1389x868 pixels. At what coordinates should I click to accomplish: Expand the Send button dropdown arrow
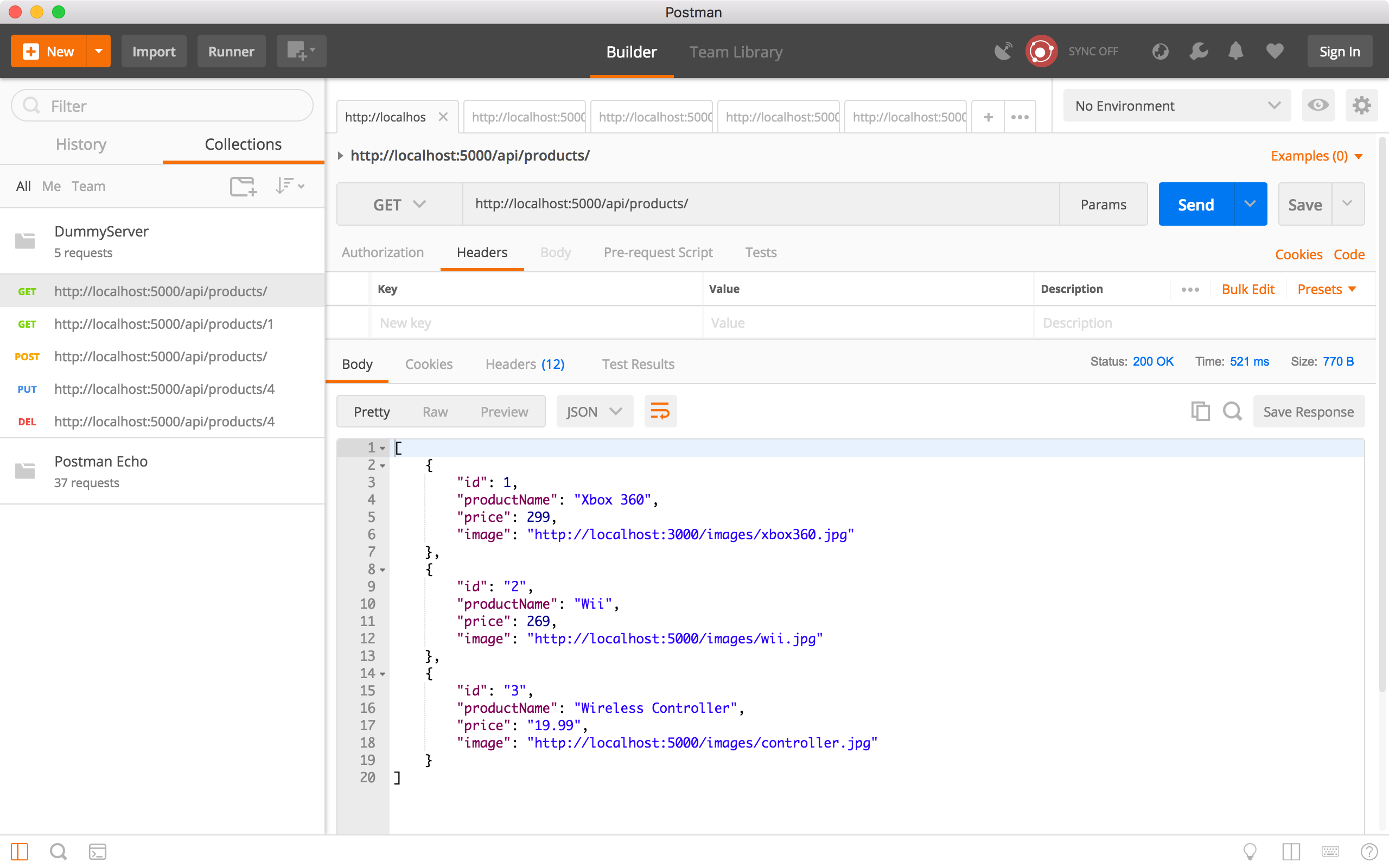(x=1250, y=205)
